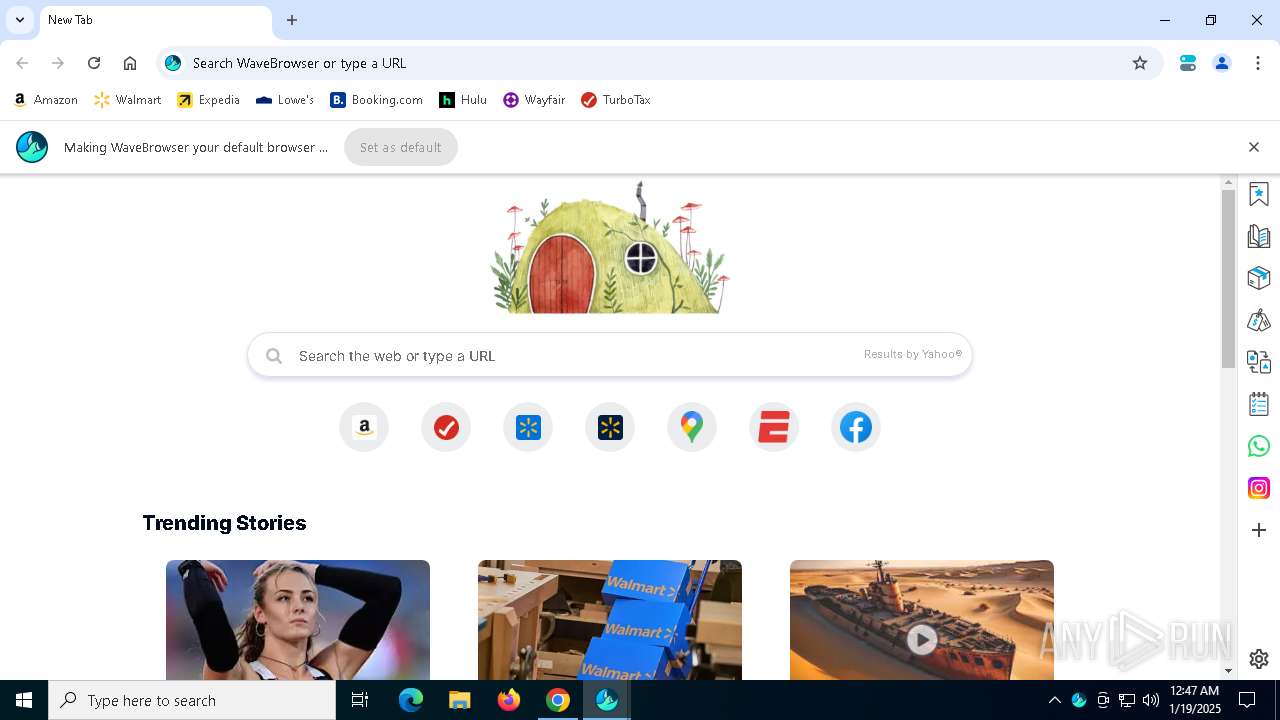The width and height of the screenshot is (1280, 720).
Task: Play the desert shipwreck story video
Action: (x=922, y=639)
